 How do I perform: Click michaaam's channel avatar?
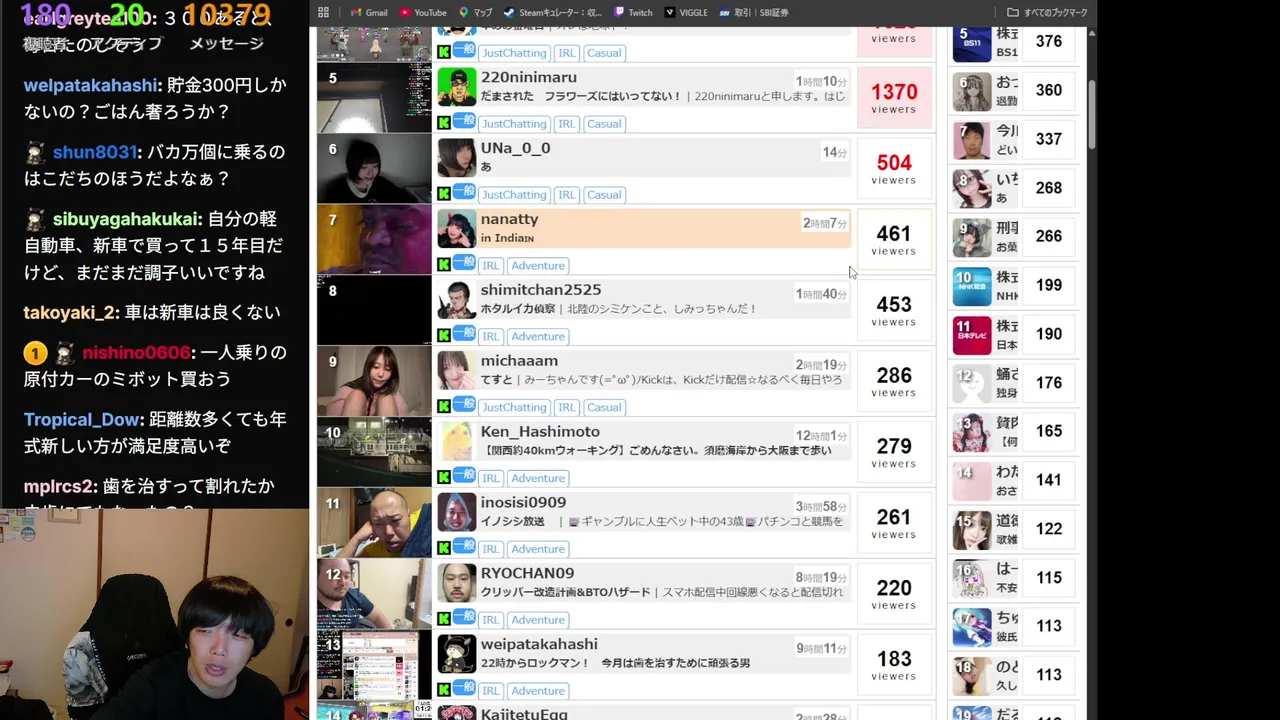coord(457,371)
